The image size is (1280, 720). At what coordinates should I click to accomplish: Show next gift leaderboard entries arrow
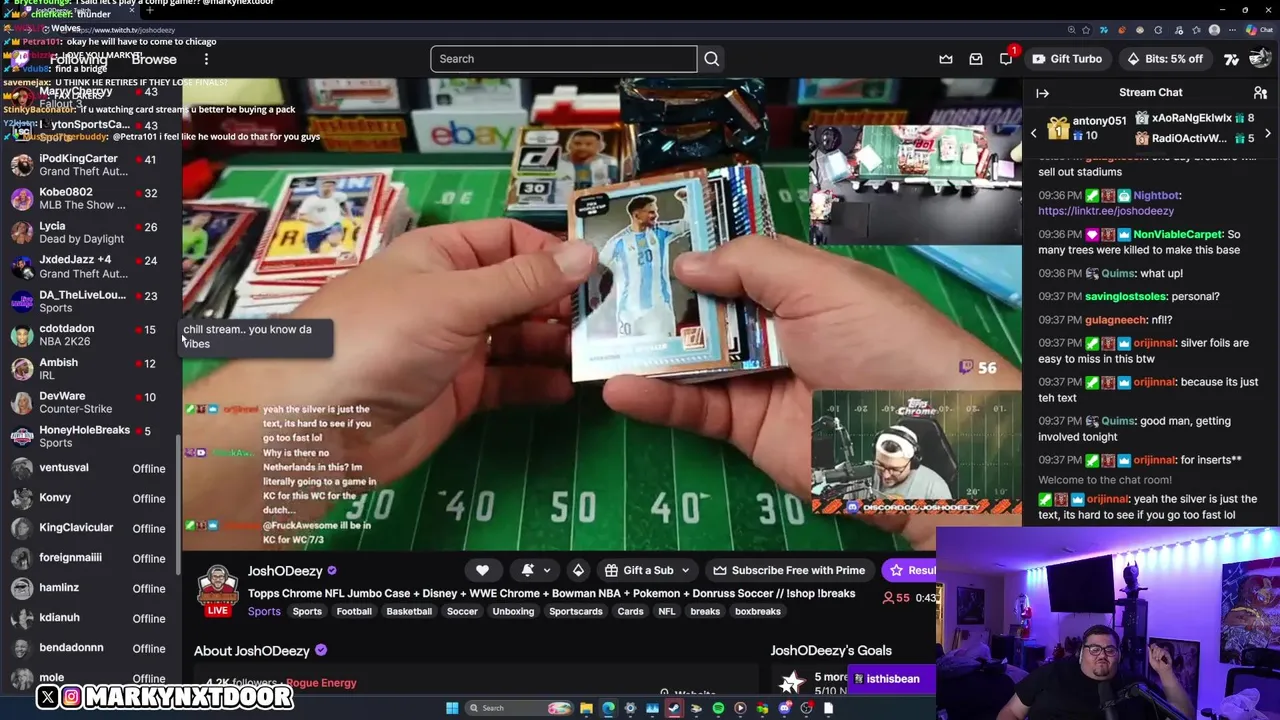pos(1268,133)
